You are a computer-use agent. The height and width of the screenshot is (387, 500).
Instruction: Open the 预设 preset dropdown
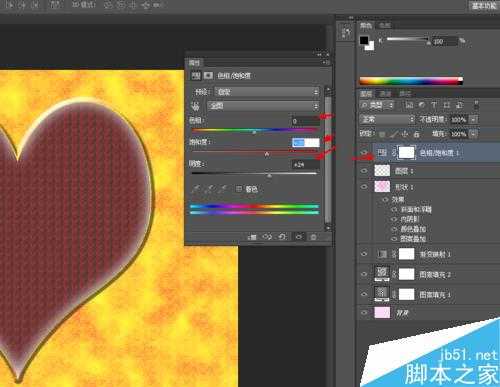pos(267,92)
